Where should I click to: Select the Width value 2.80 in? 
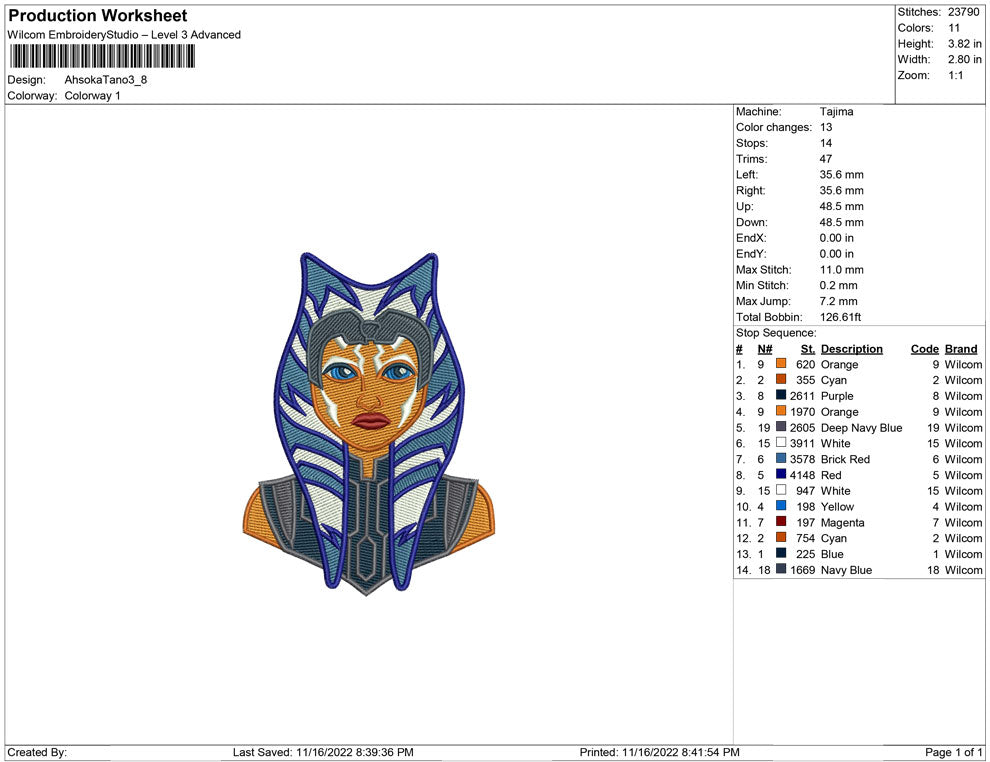(x=965, y=59)
